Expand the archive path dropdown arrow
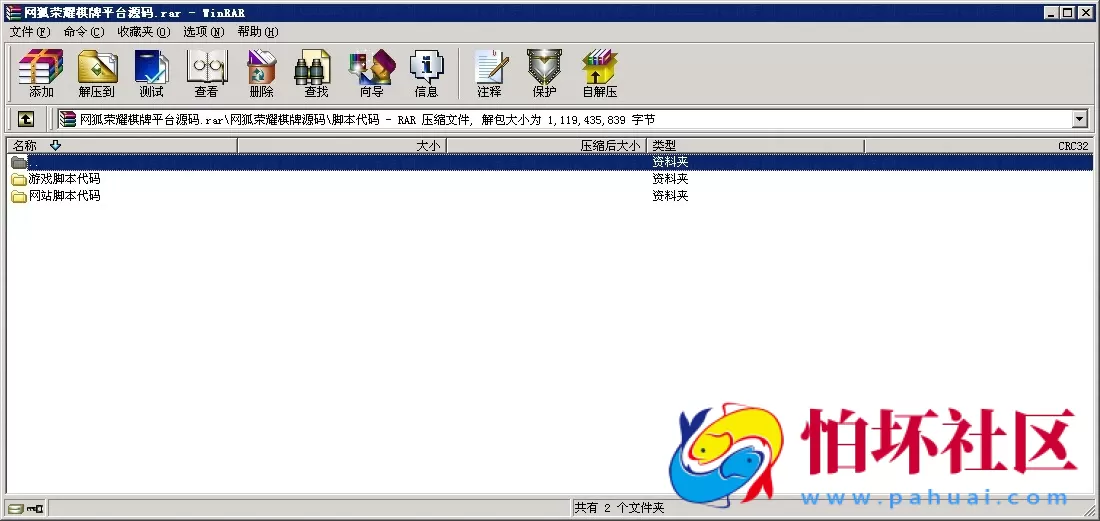 tap(1079, 119)
